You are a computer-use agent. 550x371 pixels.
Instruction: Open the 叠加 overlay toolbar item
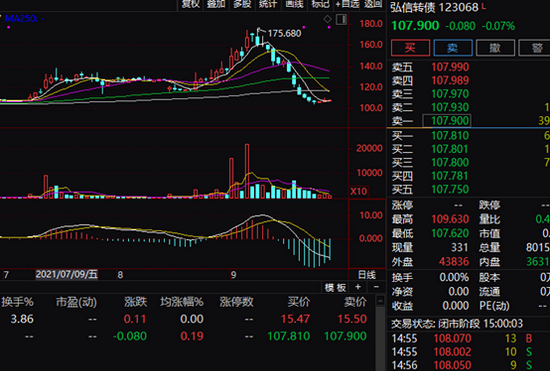pos(216,4)
